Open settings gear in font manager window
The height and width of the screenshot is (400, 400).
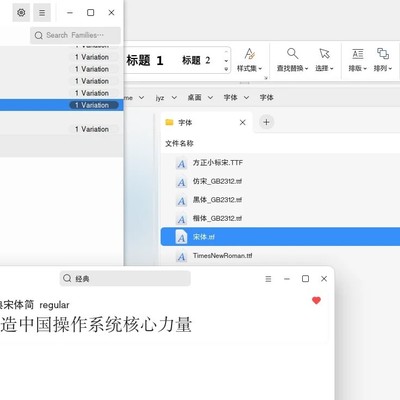coord(21,13)
